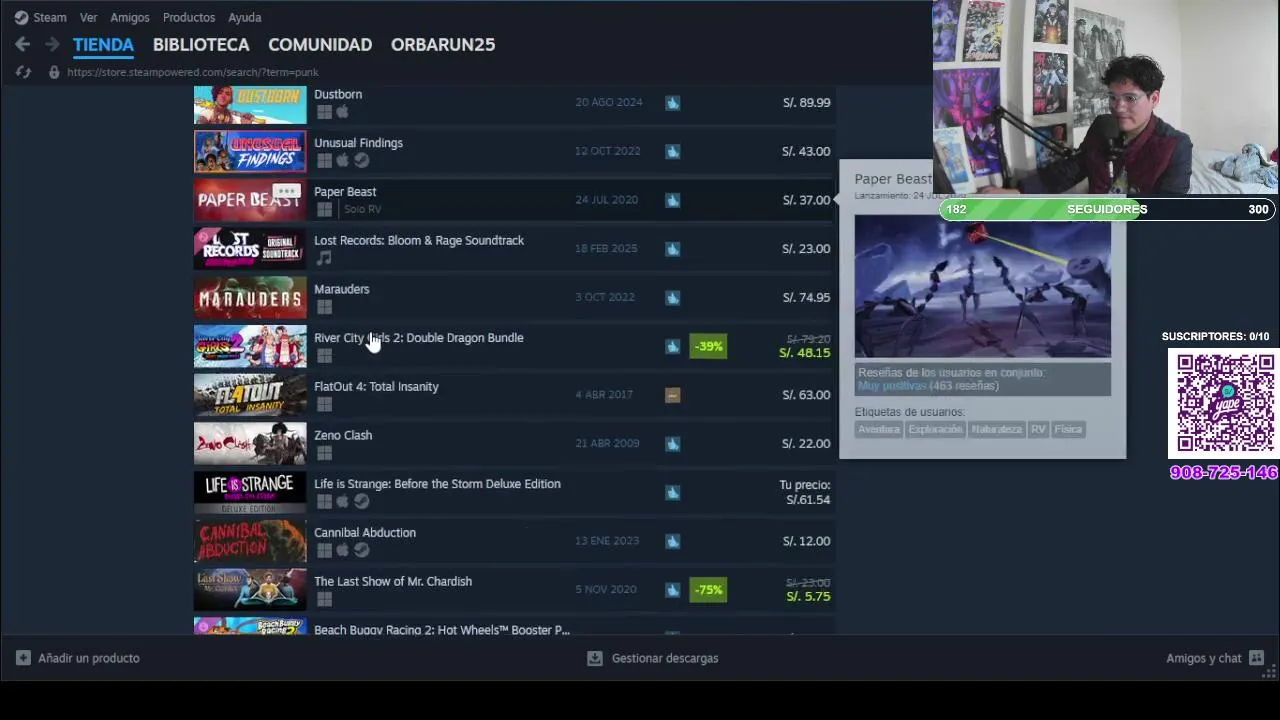Switch to the TIENDA tab
Image resolution: width=1280 pixels, height=720 pixels.
103,44
